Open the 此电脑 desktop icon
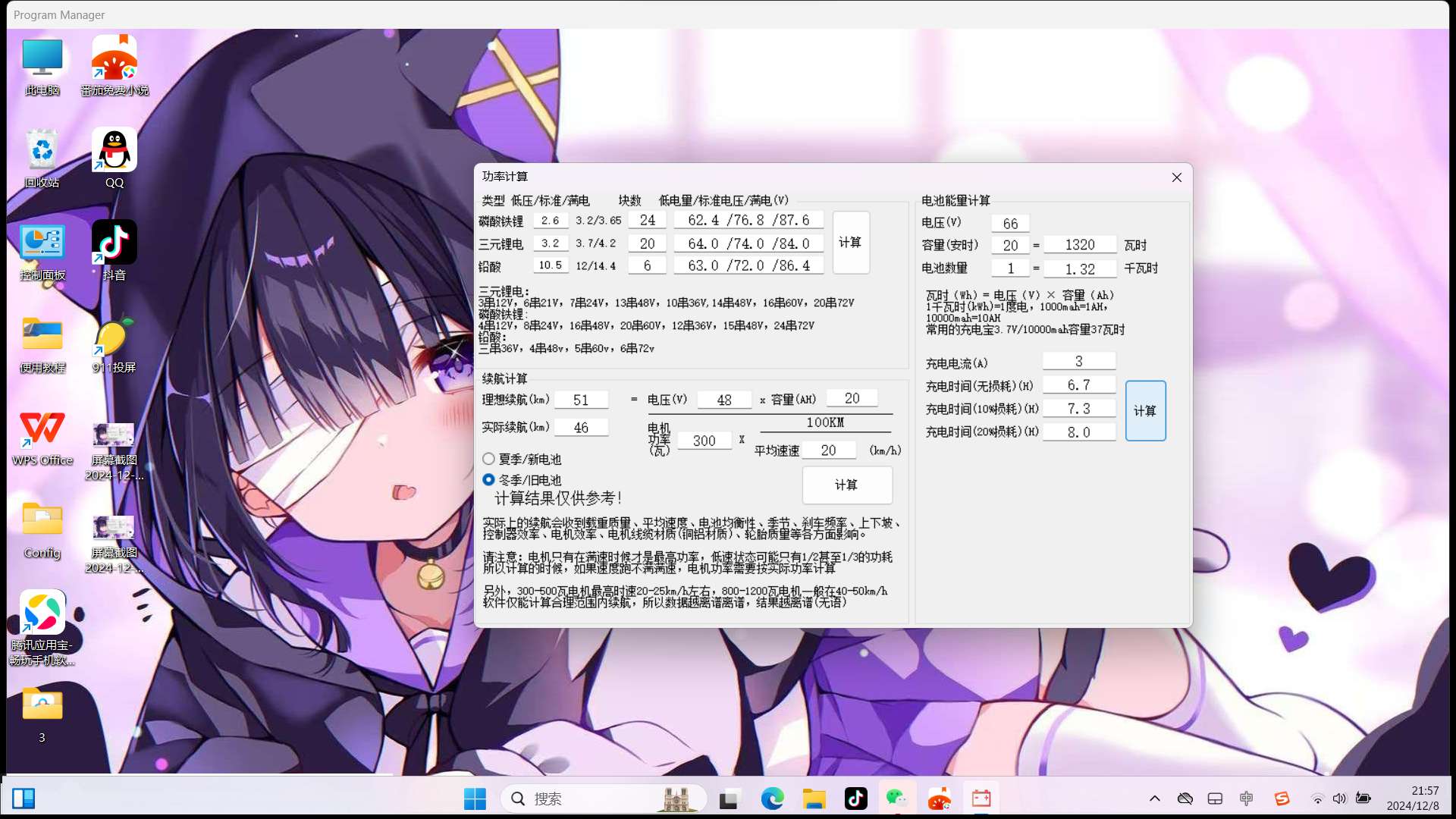Image resolution: width=1456 pixels, height=819 pixels. click(42, 66)
